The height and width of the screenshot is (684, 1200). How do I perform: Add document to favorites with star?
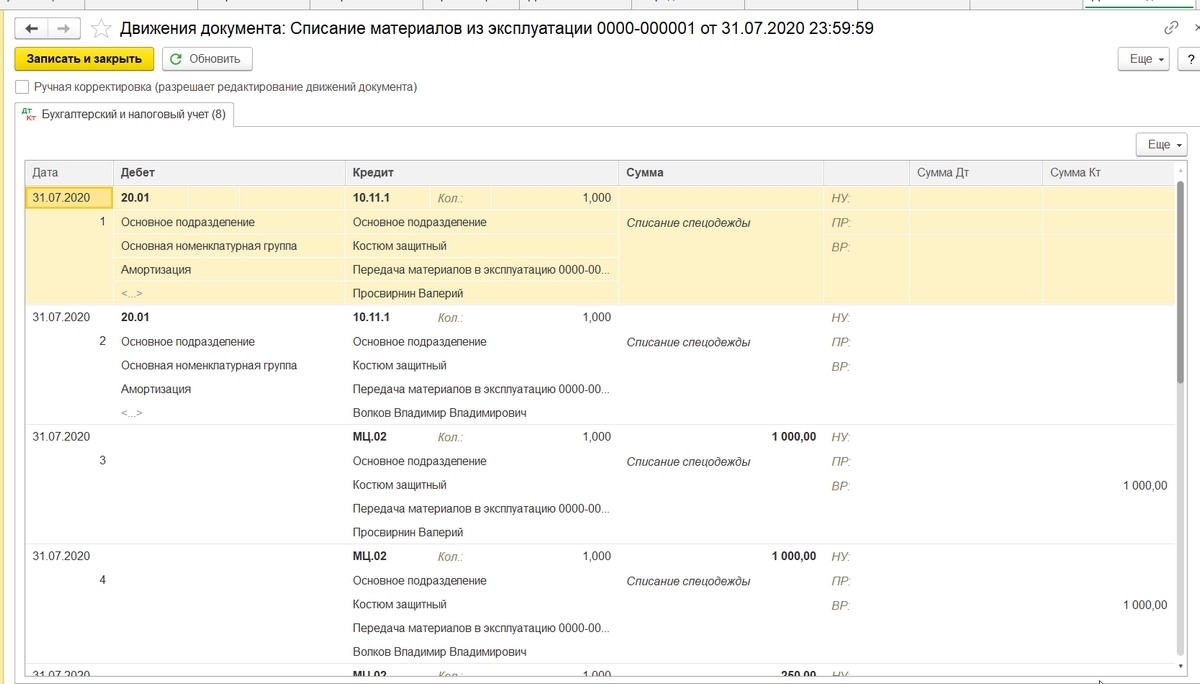click(x=101, y=29)
